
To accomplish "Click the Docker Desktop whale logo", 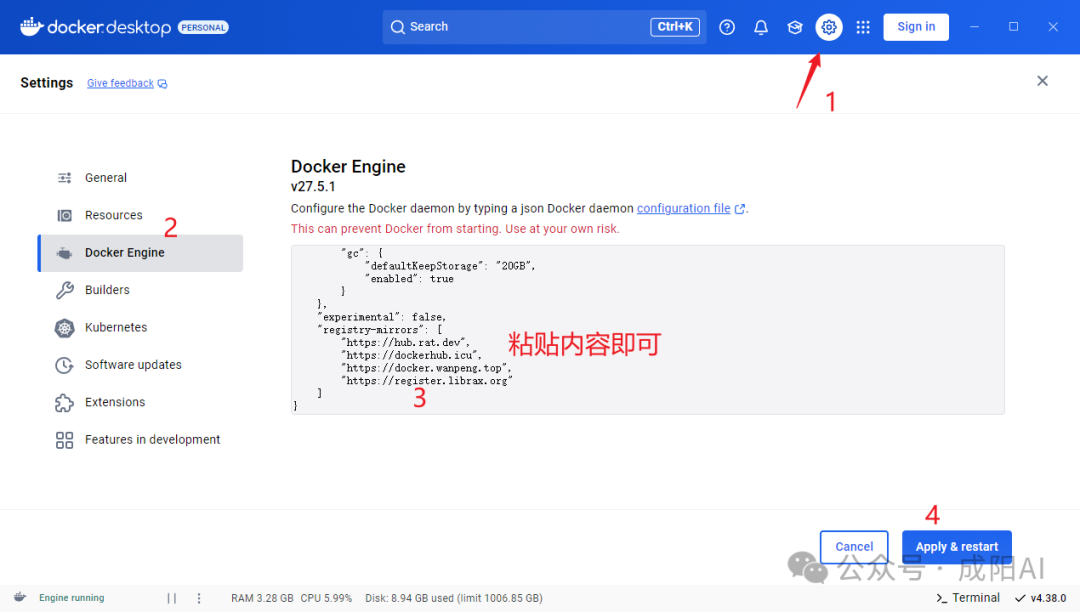I will (32, 26).
